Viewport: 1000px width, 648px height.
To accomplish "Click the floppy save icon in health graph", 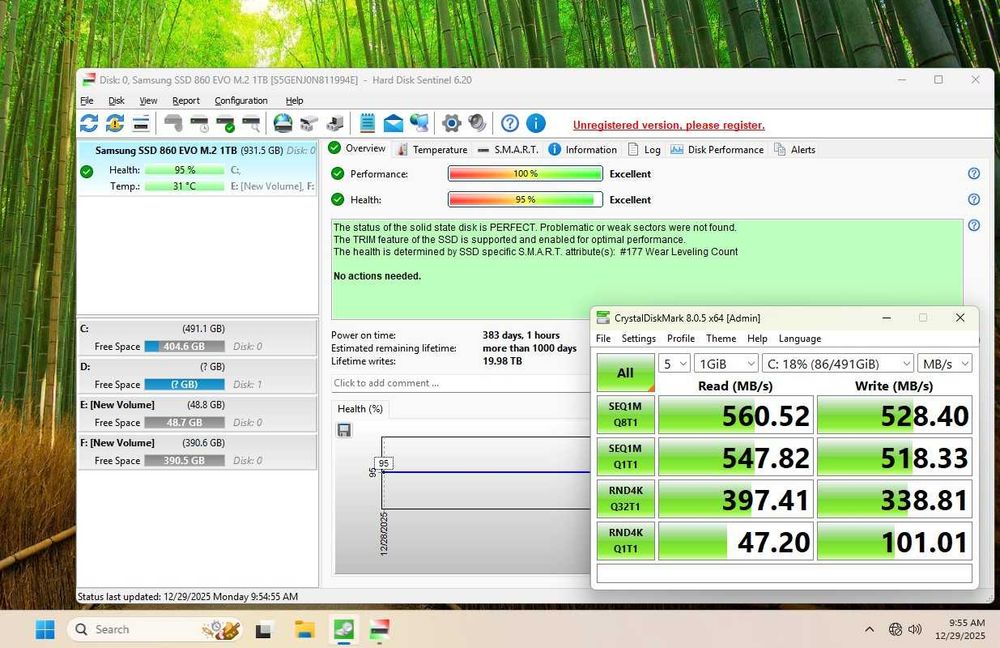I will click(344, 430).
